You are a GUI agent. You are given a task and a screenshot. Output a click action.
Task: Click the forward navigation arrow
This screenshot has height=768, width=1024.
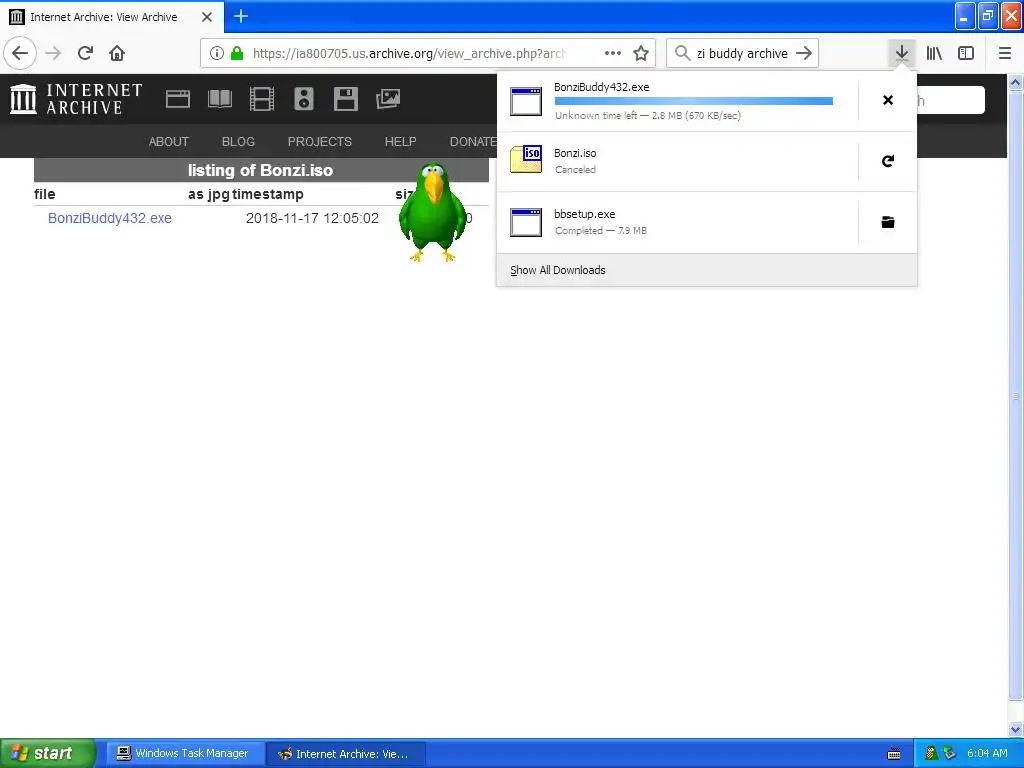54,53
